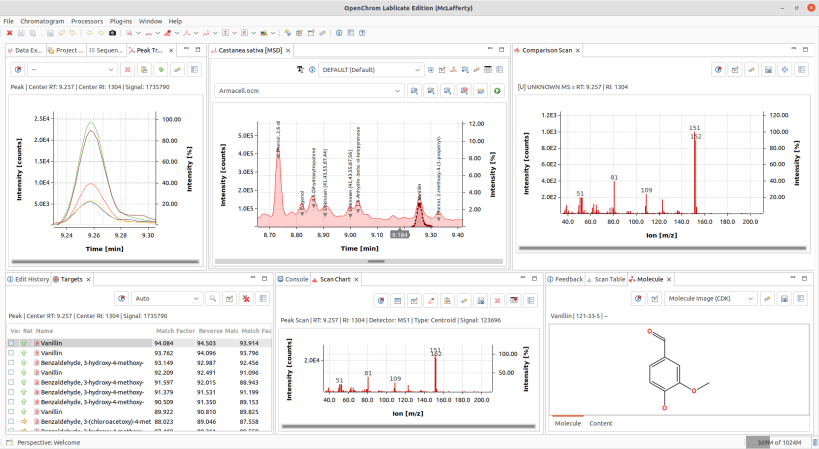
Task: Tick checkbox for Benzaldehyde row 93.149
Action: 11,363
